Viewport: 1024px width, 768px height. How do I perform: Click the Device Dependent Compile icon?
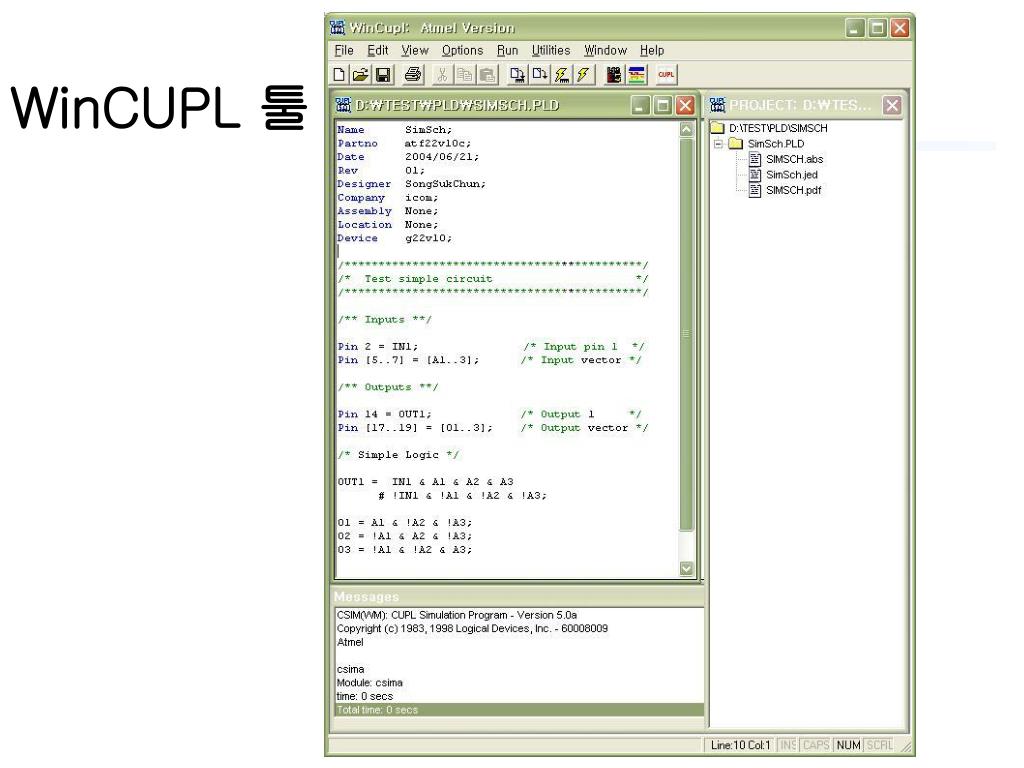(x=517, y=74)
